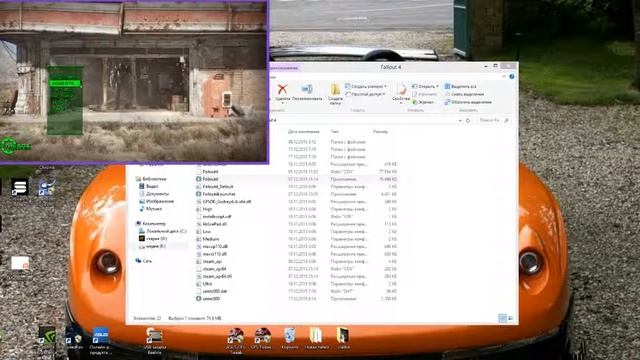Image resolution: width=640 pixels, height=360 pixels.
Task: Collapse the ribbon with the chevron
Action: click(504, 76)
